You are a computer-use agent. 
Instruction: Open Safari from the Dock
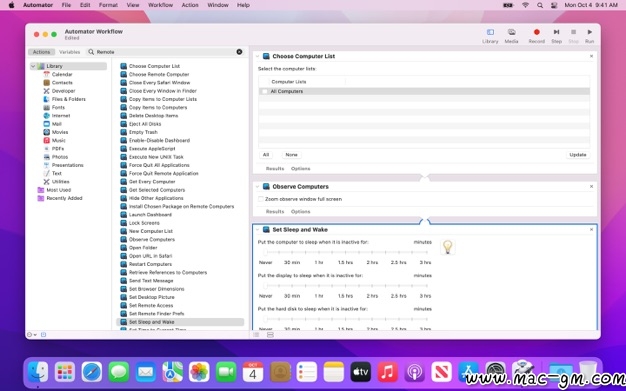[x=92, y=372]
